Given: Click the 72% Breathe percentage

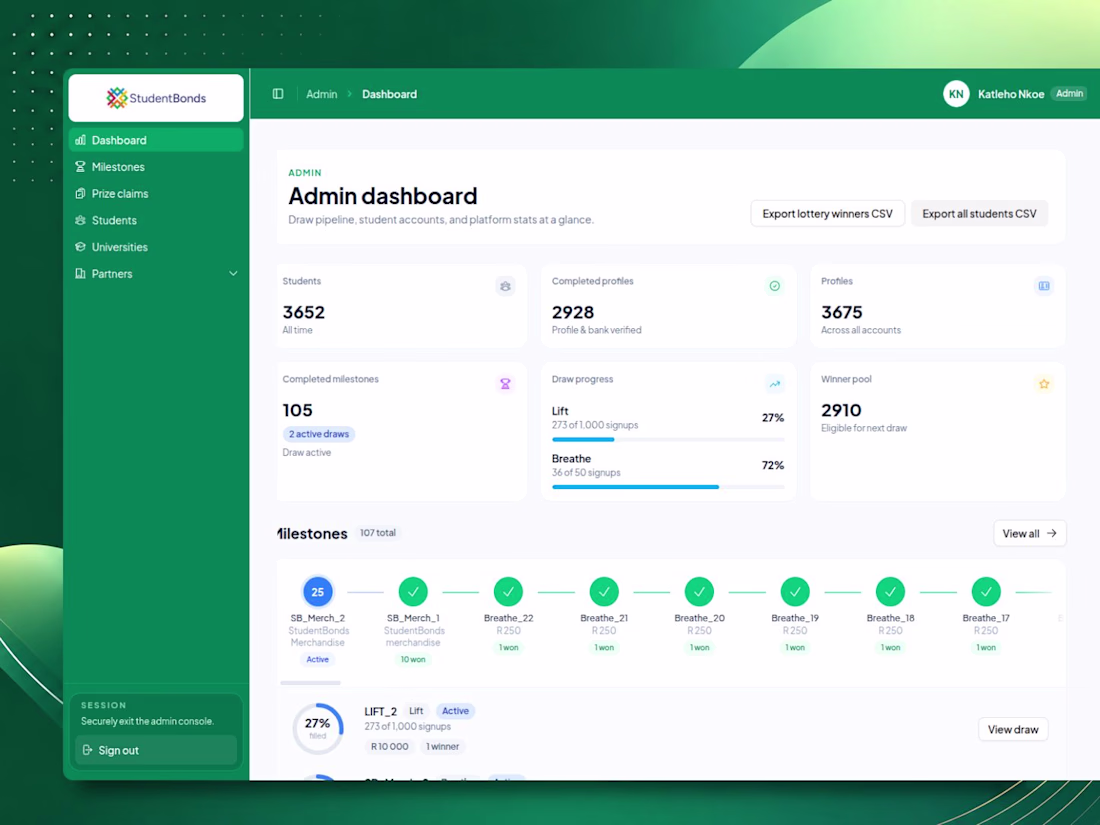Looking at the screenshot, I should (773, 465).
